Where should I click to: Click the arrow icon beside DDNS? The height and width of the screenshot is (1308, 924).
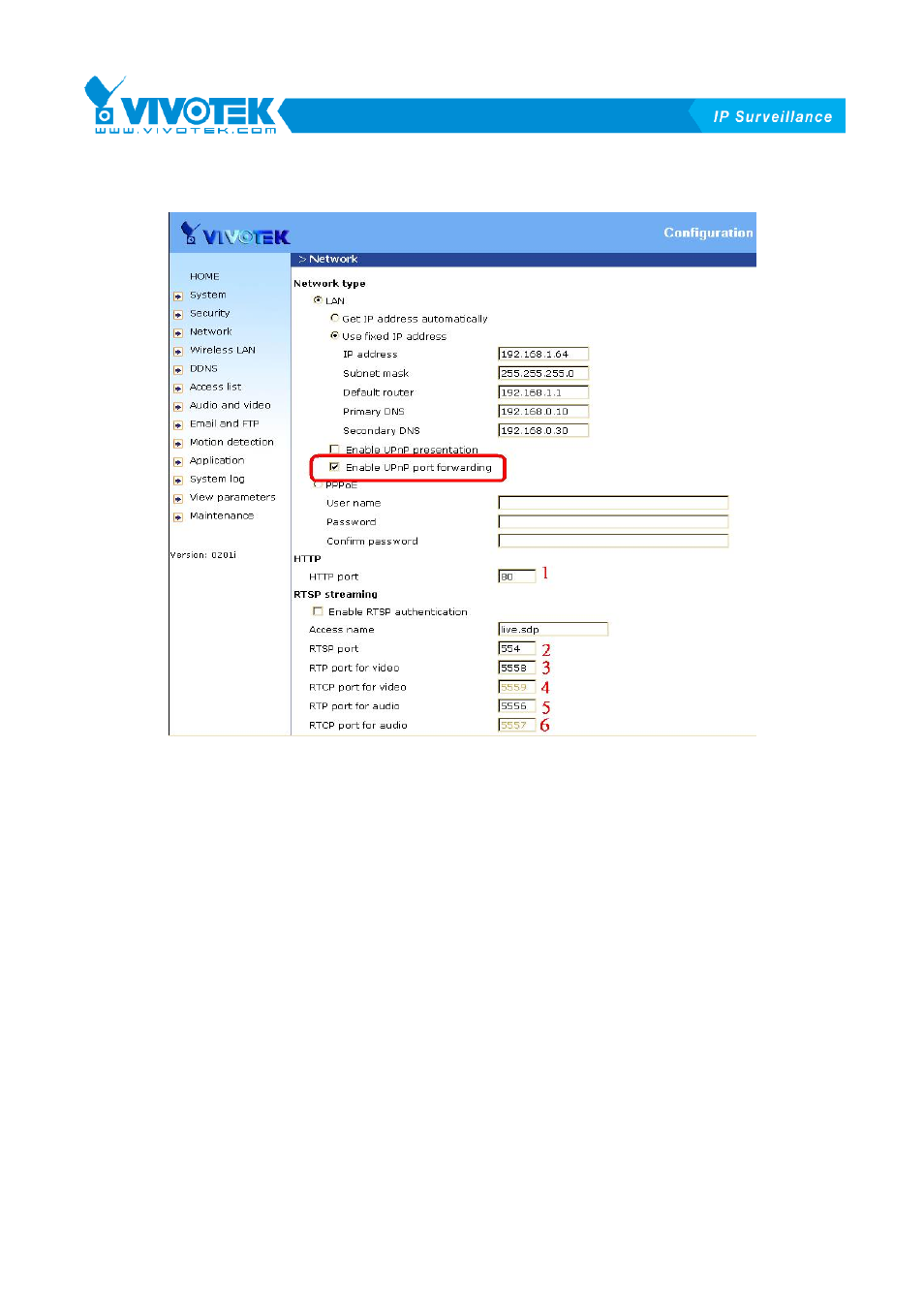[x=178, y=370]
